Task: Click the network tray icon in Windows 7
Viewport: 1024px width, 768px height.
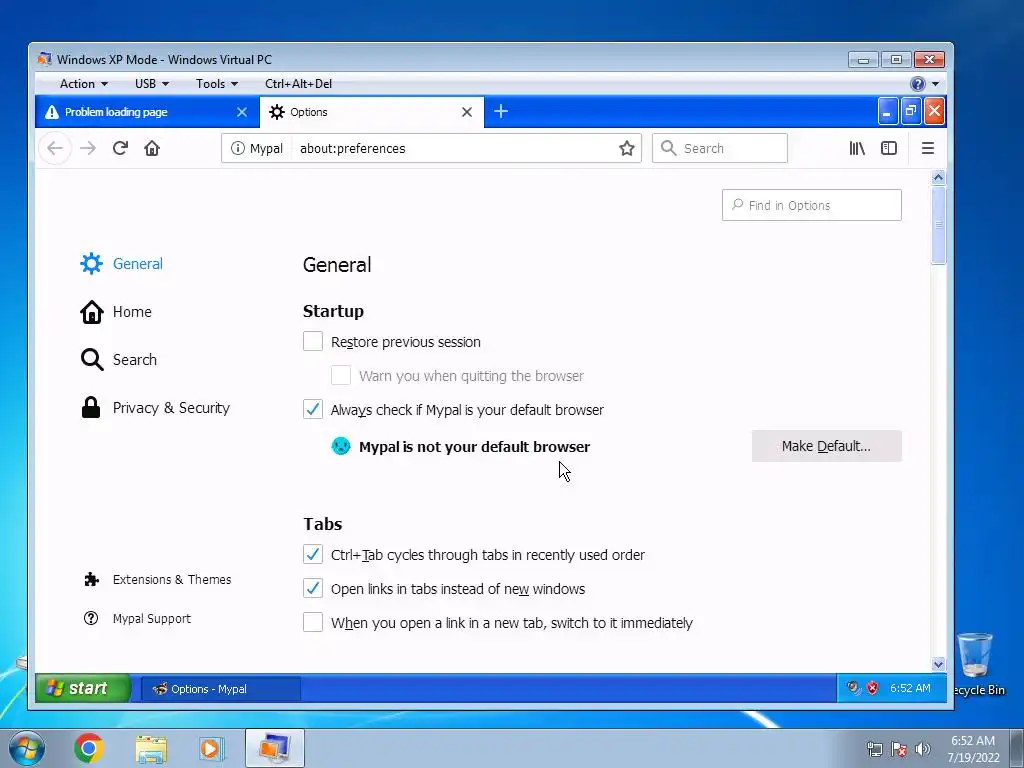Action: tap(874, 749)
